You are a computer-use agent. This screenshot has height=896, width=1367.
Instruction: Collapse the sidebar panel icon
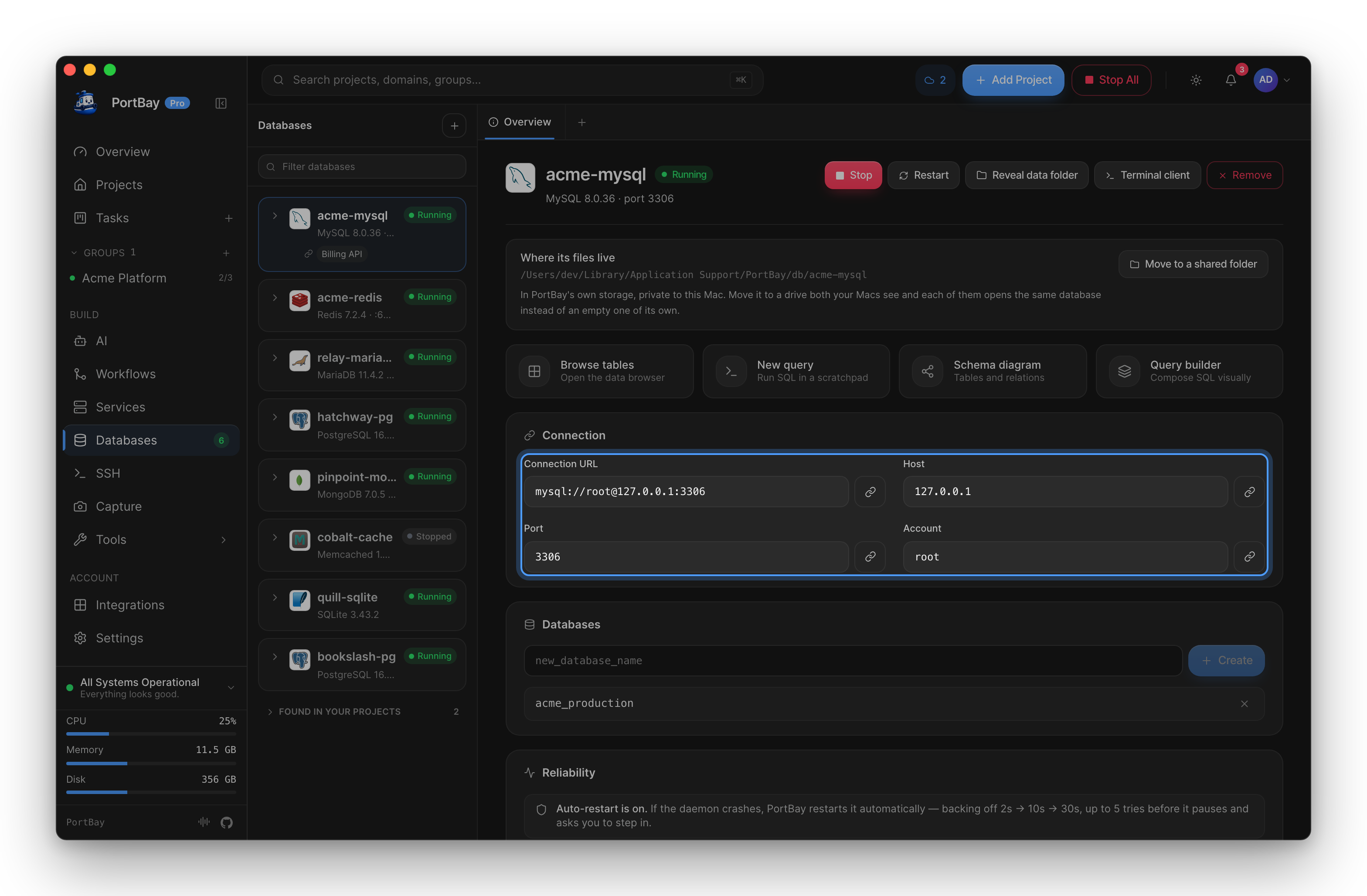click(221, 103)
